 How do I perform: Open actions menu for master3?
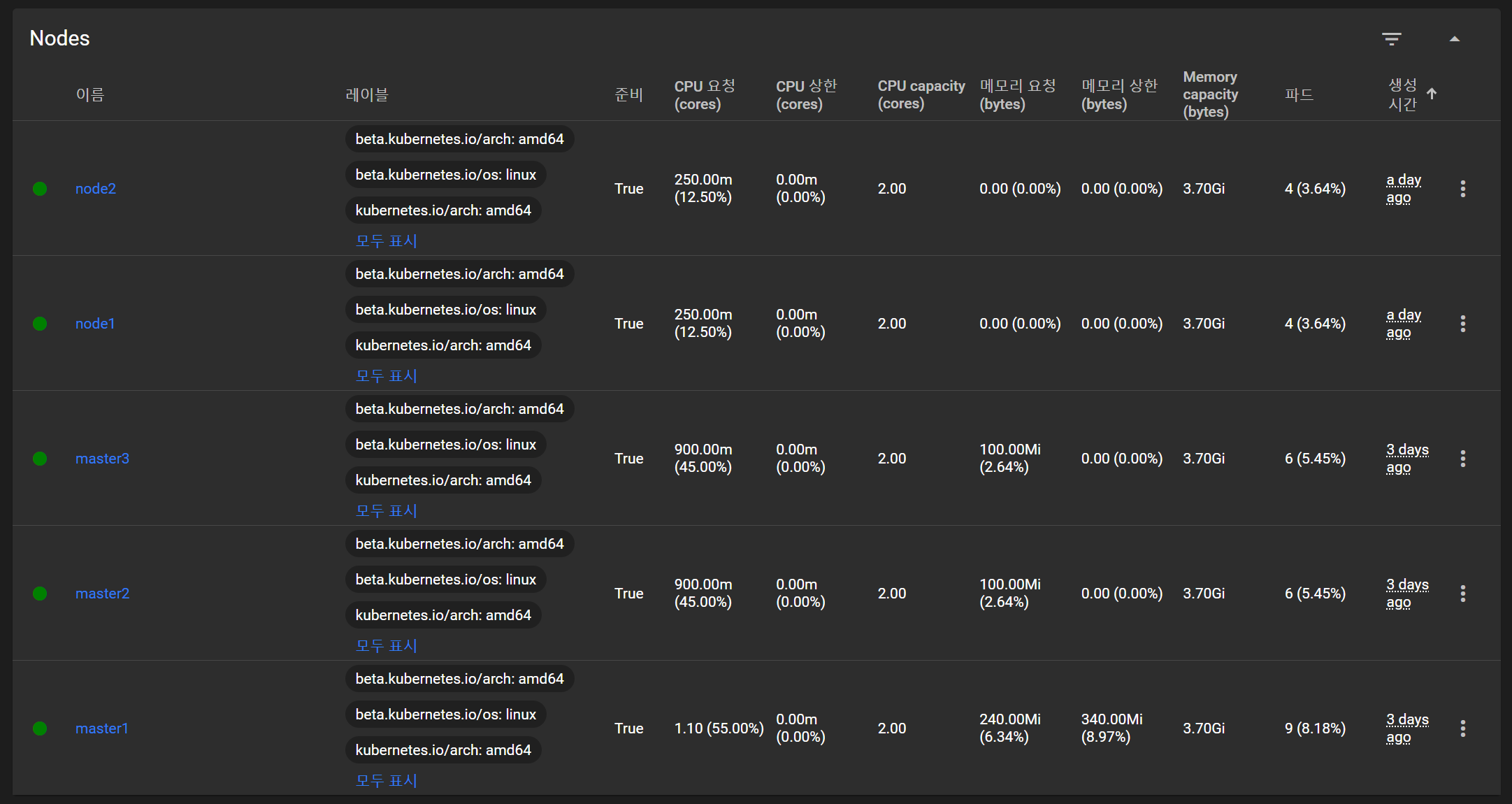pyautogui.click(x=1462, y=459)
